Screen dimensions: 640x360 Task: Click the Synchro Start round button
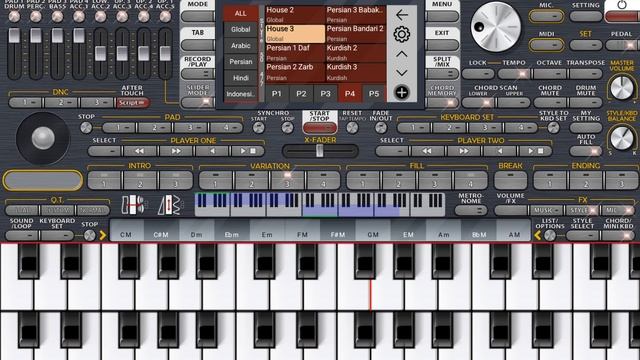click(258, 128)
